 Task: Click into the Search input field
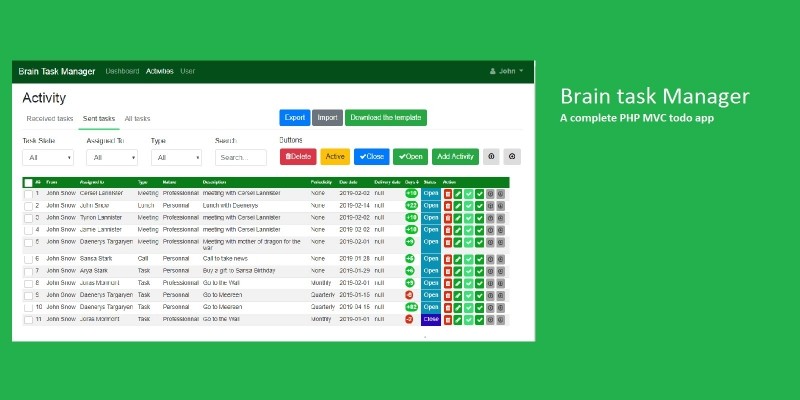pyautogui.click(x=240, y=157)
